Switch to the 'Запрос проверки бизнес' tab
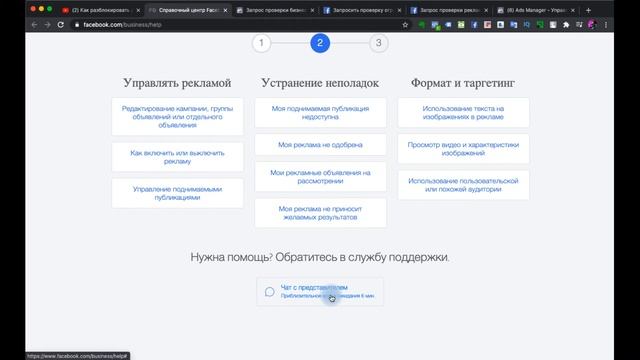The height and width of the screenshot is (360, 640). click(275, 10)
